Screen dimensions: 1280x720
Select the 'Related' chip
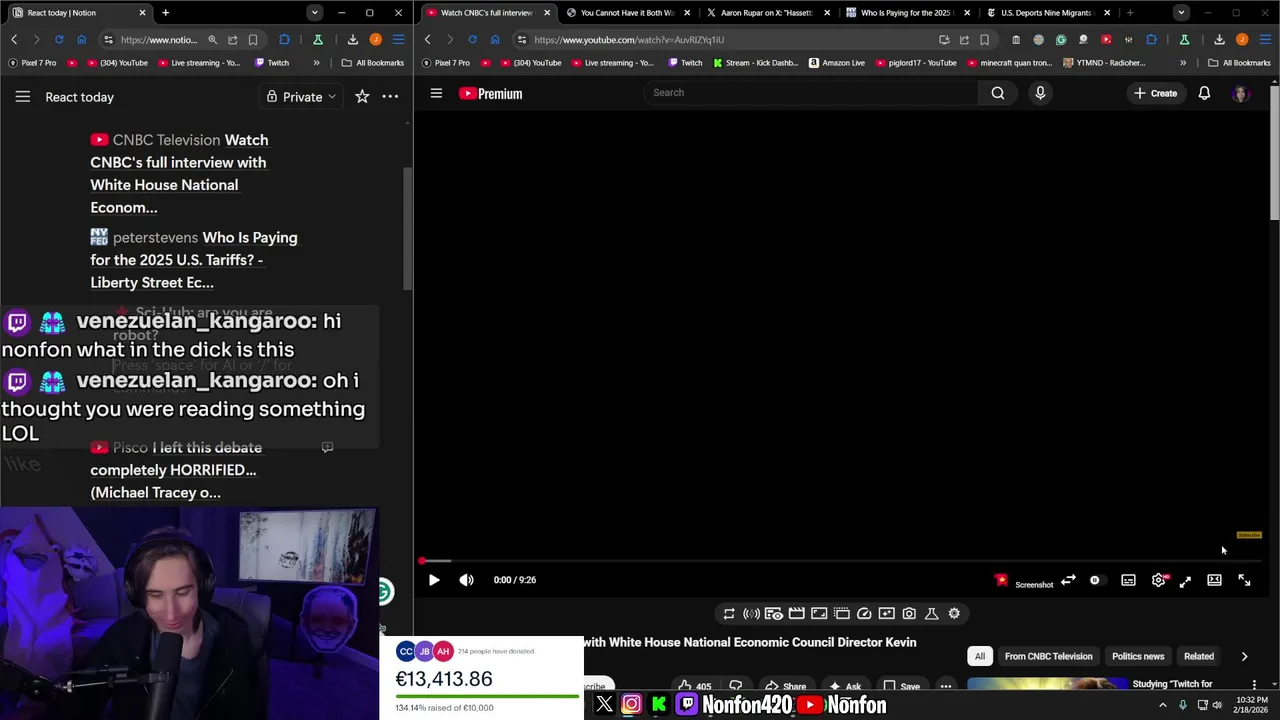tap(1199, 656)
